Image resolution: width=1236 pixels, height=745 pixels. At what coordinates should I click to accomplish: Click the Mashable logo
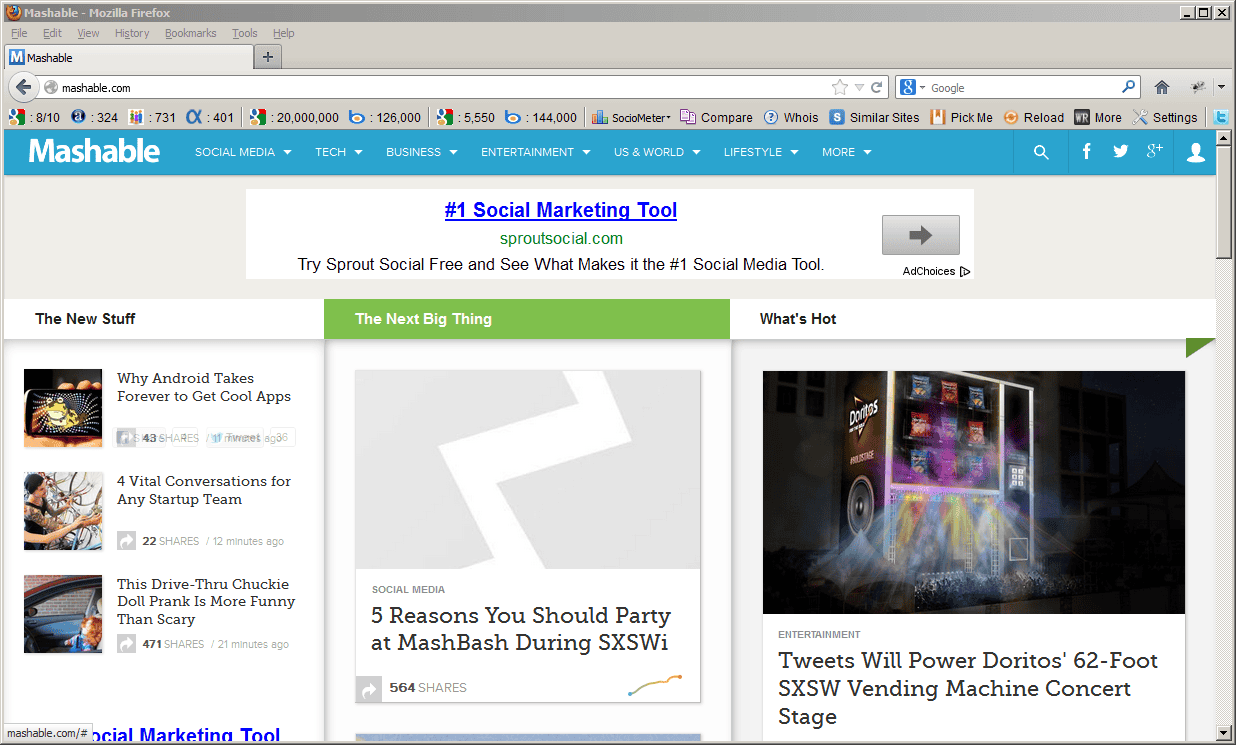pyautogui.click(x=94, y=151)
